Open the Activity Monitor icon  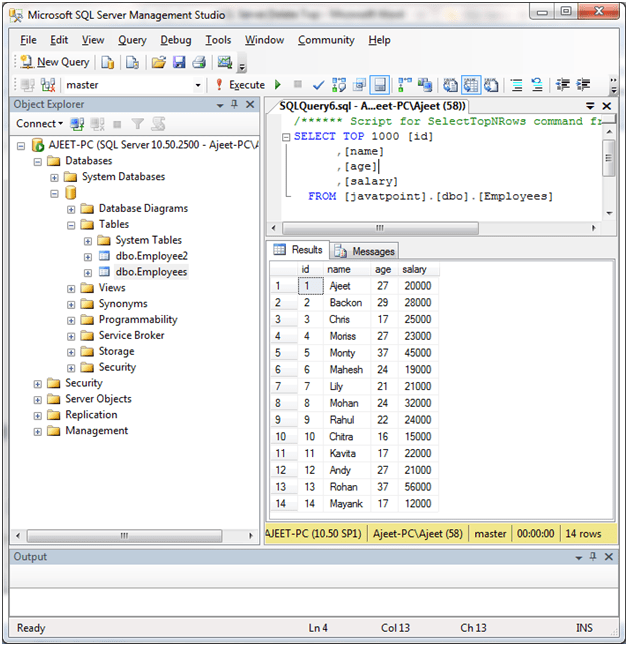click(225, 62)
